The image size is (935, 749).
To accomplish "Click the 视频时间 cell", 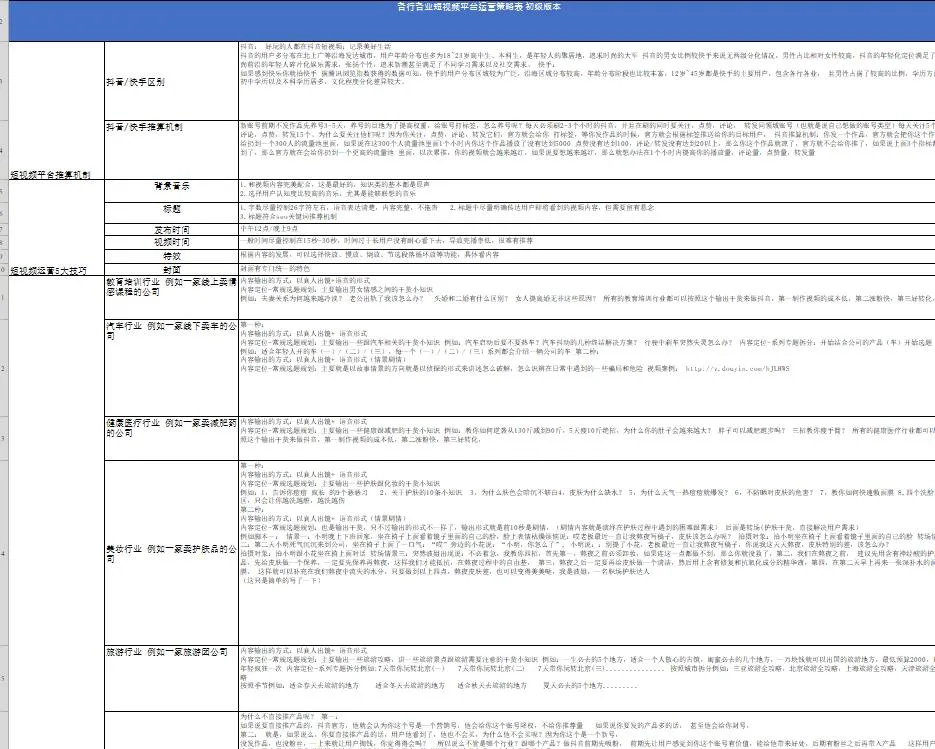I will tap(171, 241).
